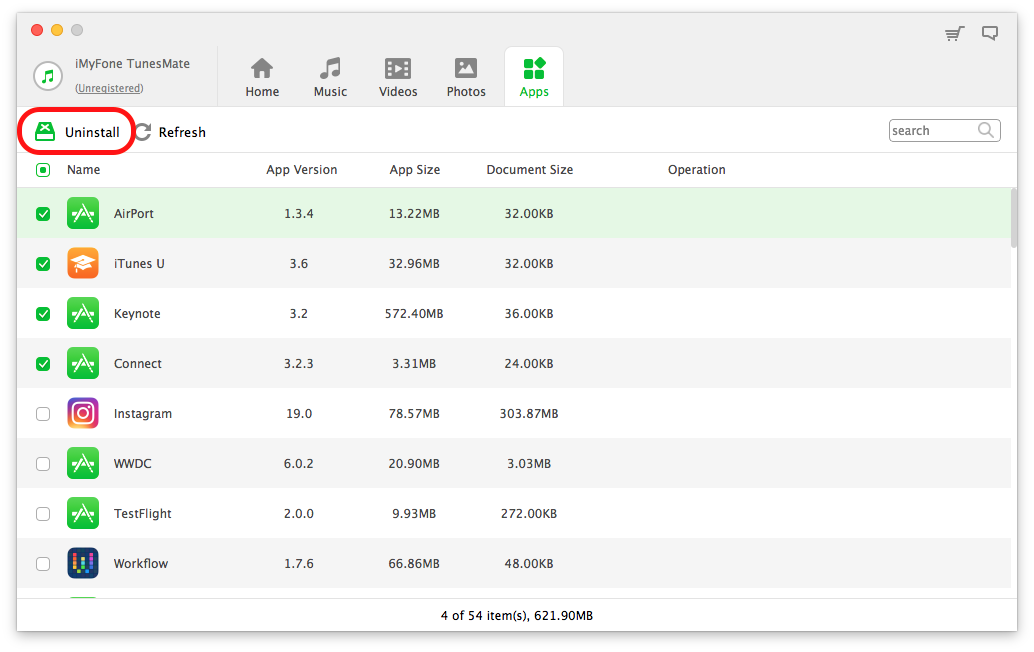This screenshot has width=1034, height=652.
Task: Sort by App Version column header
Action: point(301,169)
